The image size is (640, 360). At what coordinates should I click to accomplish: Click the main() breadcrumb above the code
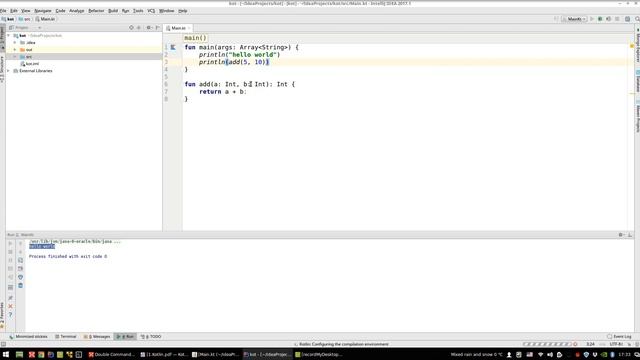196,38
